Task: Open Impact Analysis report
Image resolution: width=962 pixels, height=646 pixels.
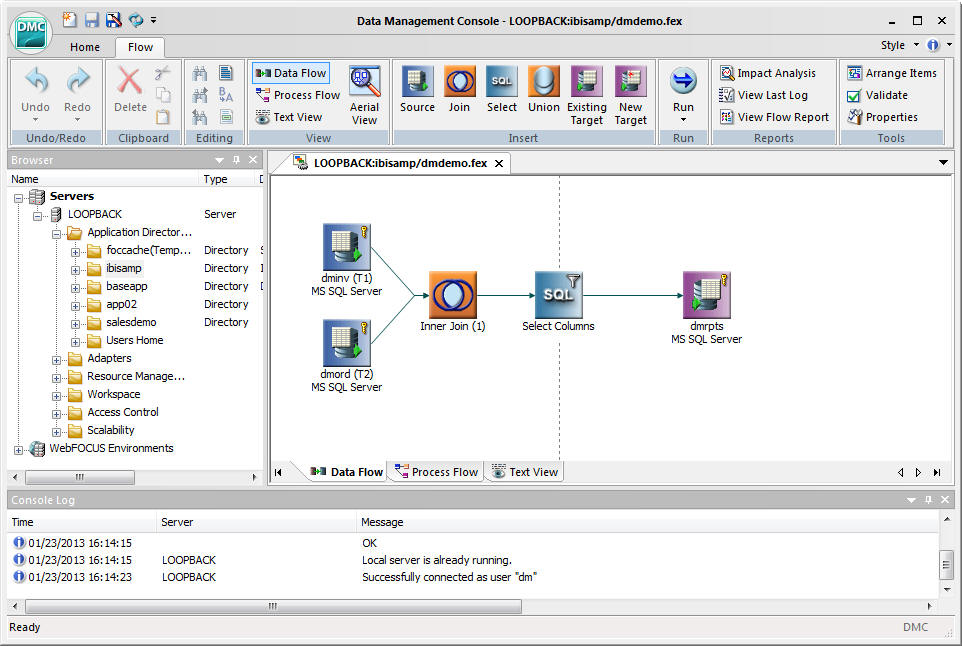Action: tap(768, 73)
